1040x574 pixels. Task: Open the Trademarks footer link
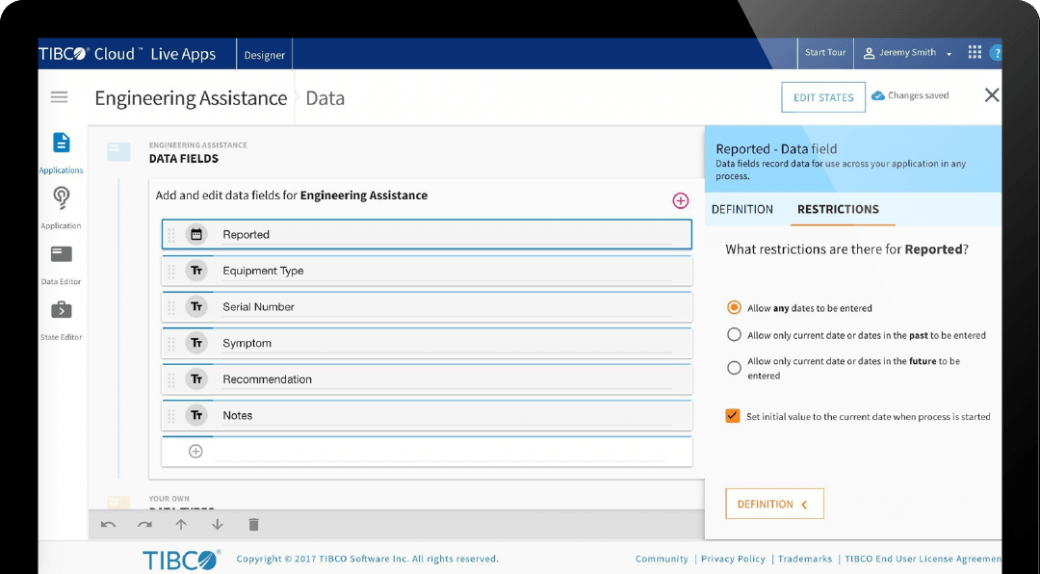[805, 559]
